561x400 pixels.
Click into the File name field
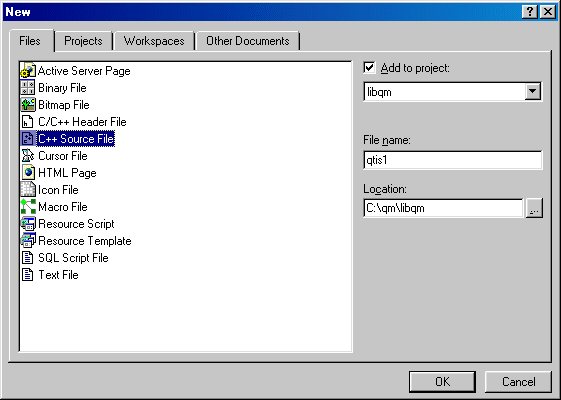(x=452, y=160)
